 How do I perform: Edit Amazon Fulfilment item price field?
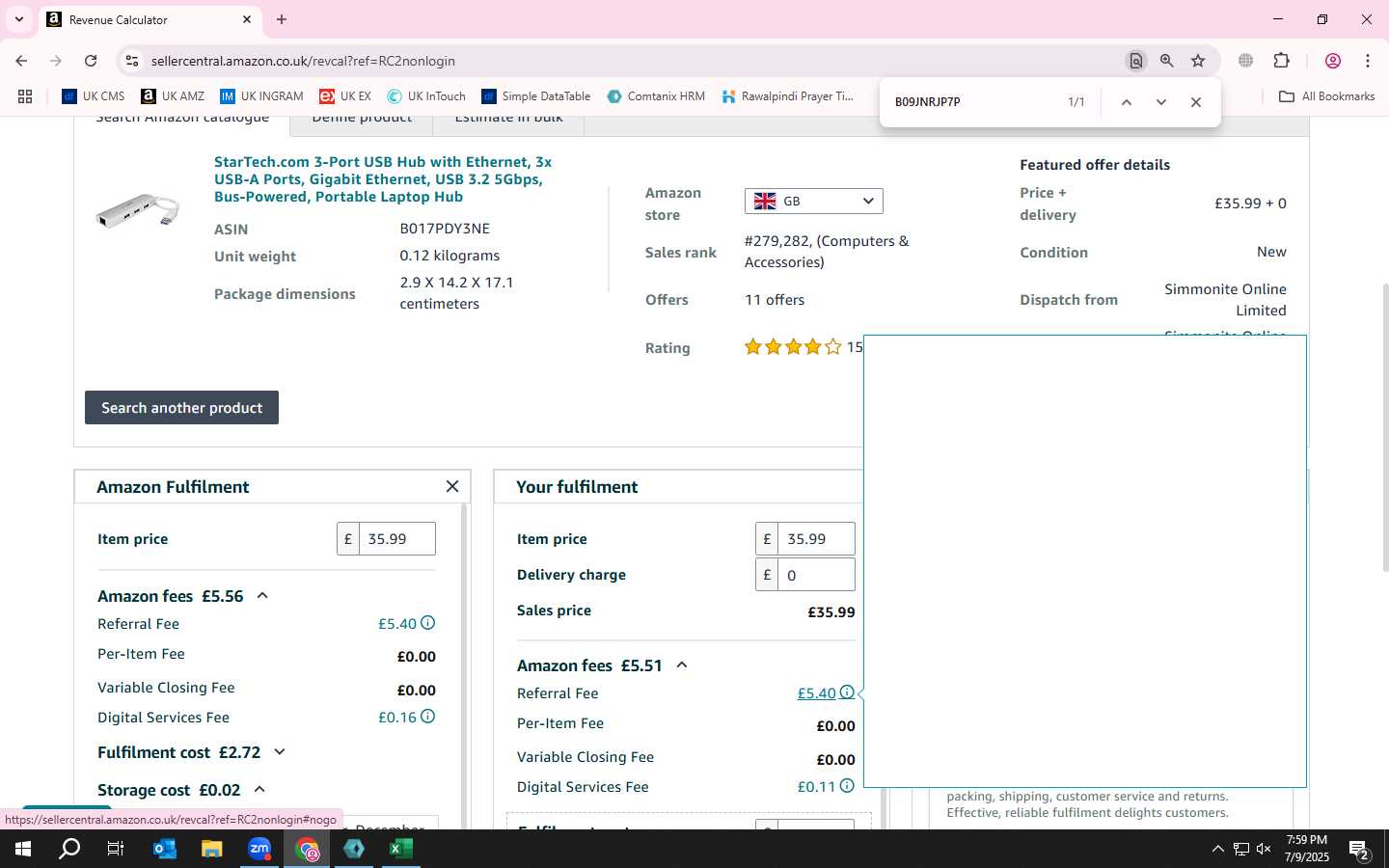click(x=397, y=539)
